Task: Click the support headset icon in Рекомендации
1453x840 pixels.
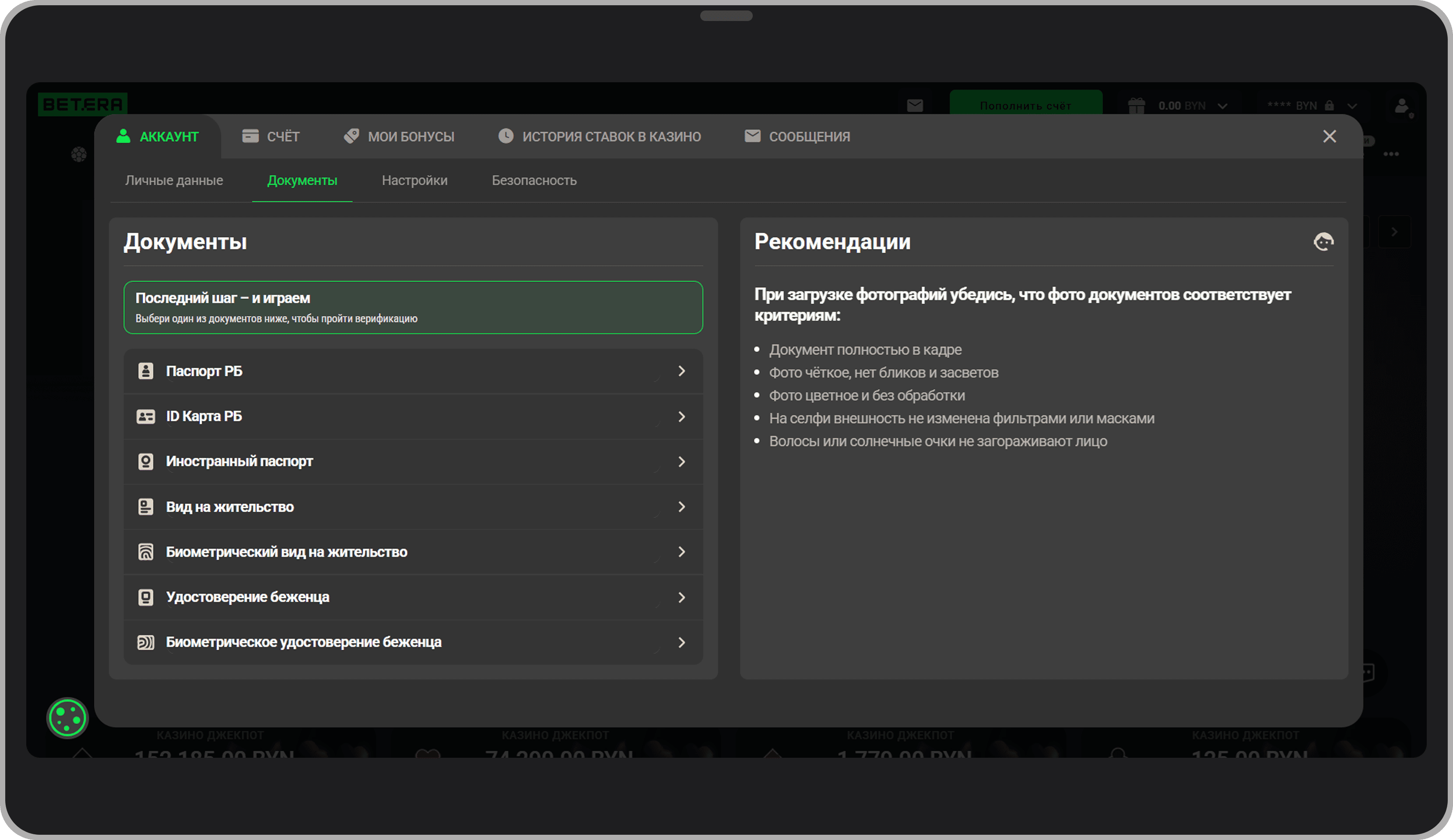Action: [x=1323, y=241]
